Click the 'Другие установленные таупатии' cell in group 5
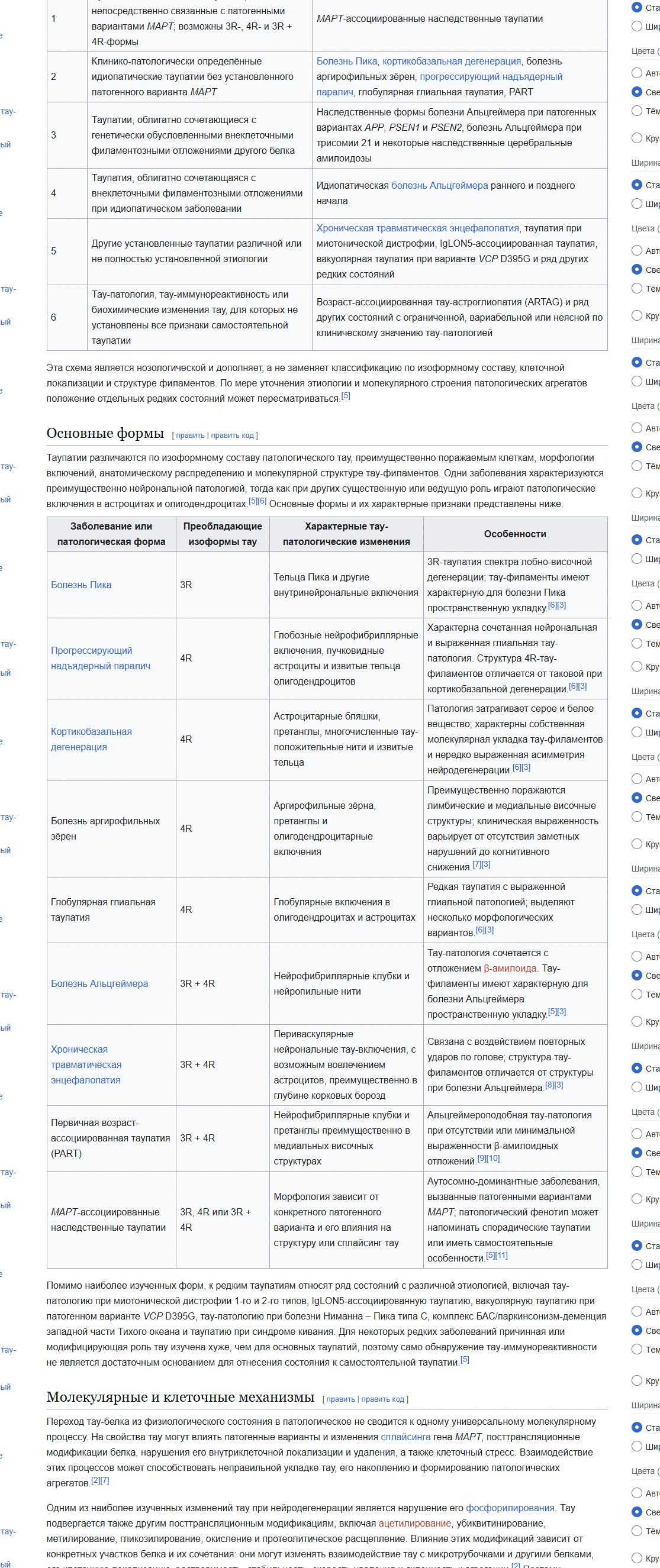660x1568 pixels. (x=199, y=251)
